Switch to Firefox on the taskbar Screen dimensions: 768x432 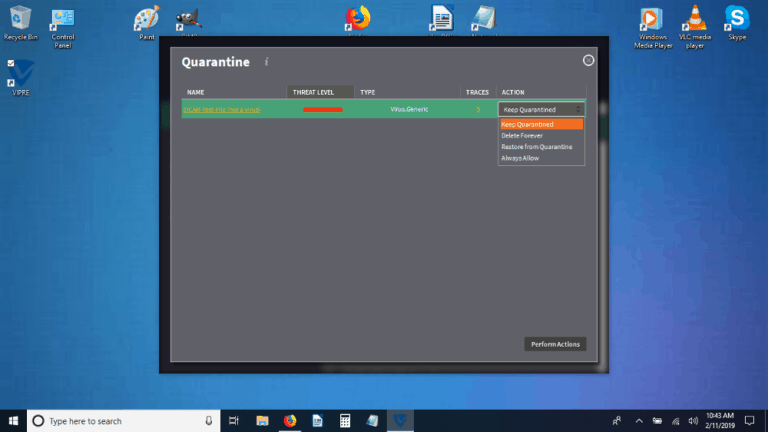pos(290,421)
